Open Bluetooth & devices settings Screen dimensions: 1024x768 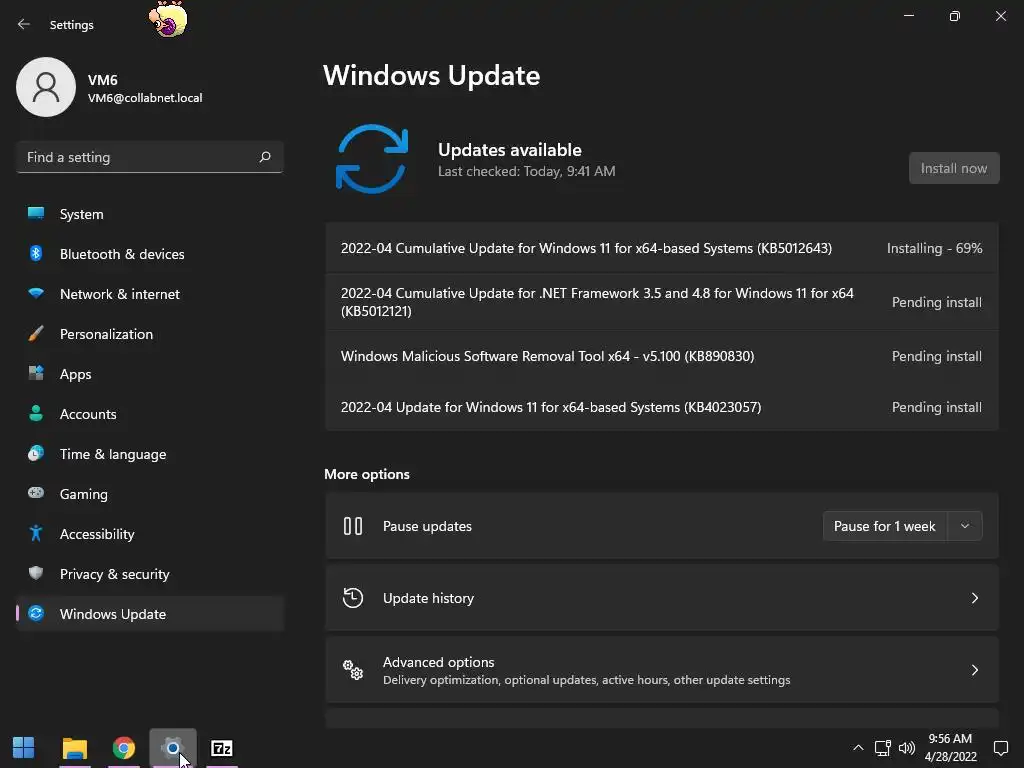150,254
